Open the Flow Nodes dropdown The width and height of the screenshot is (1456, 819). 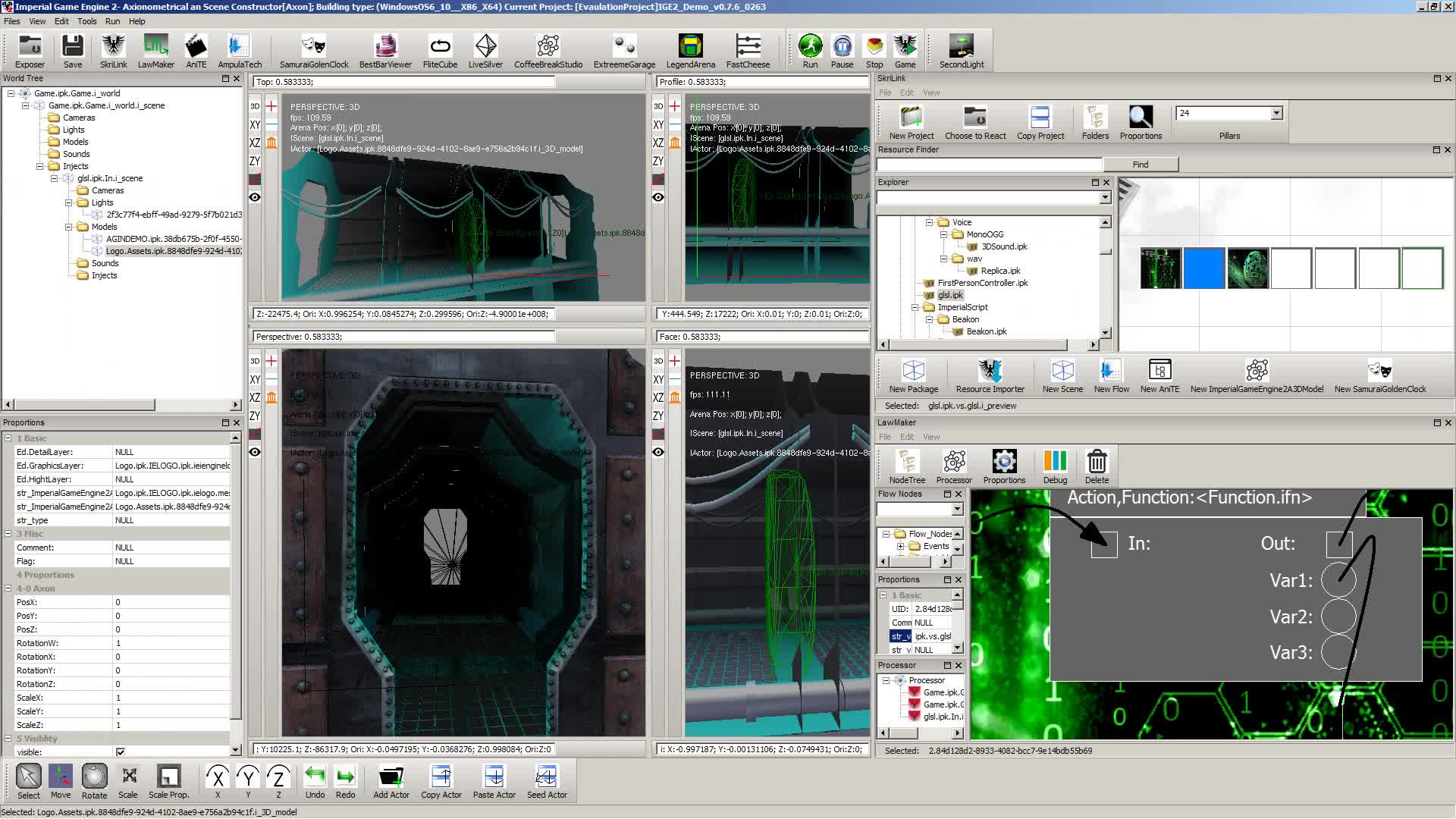(957, 510)
